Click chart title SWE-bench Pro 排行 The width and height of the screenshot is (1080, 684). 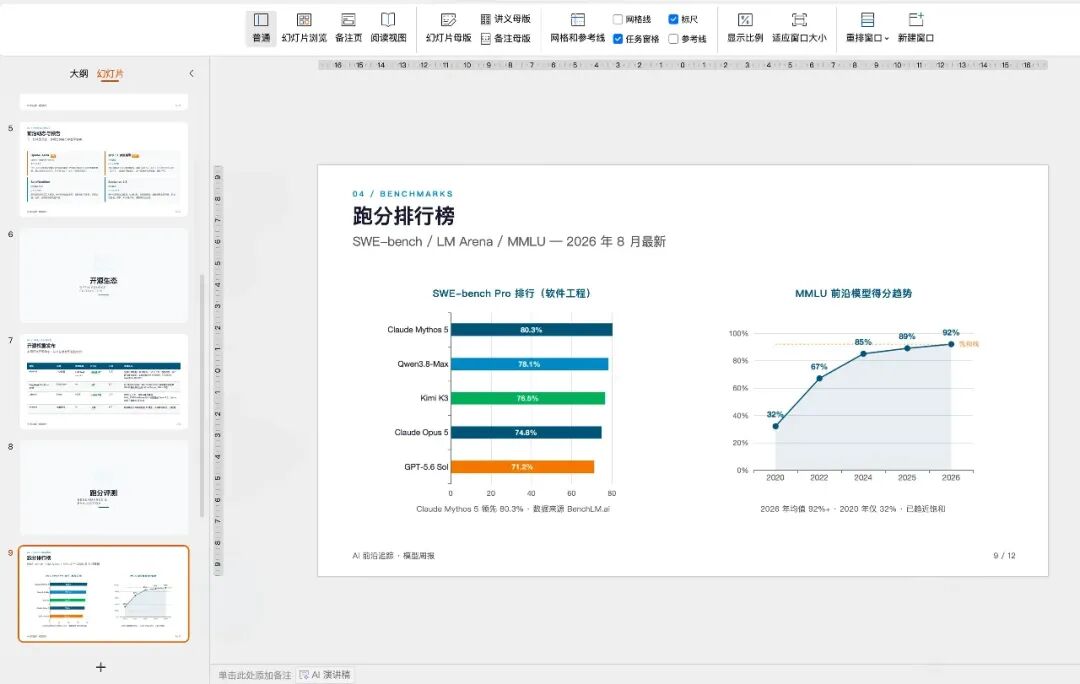click(511, 293)
